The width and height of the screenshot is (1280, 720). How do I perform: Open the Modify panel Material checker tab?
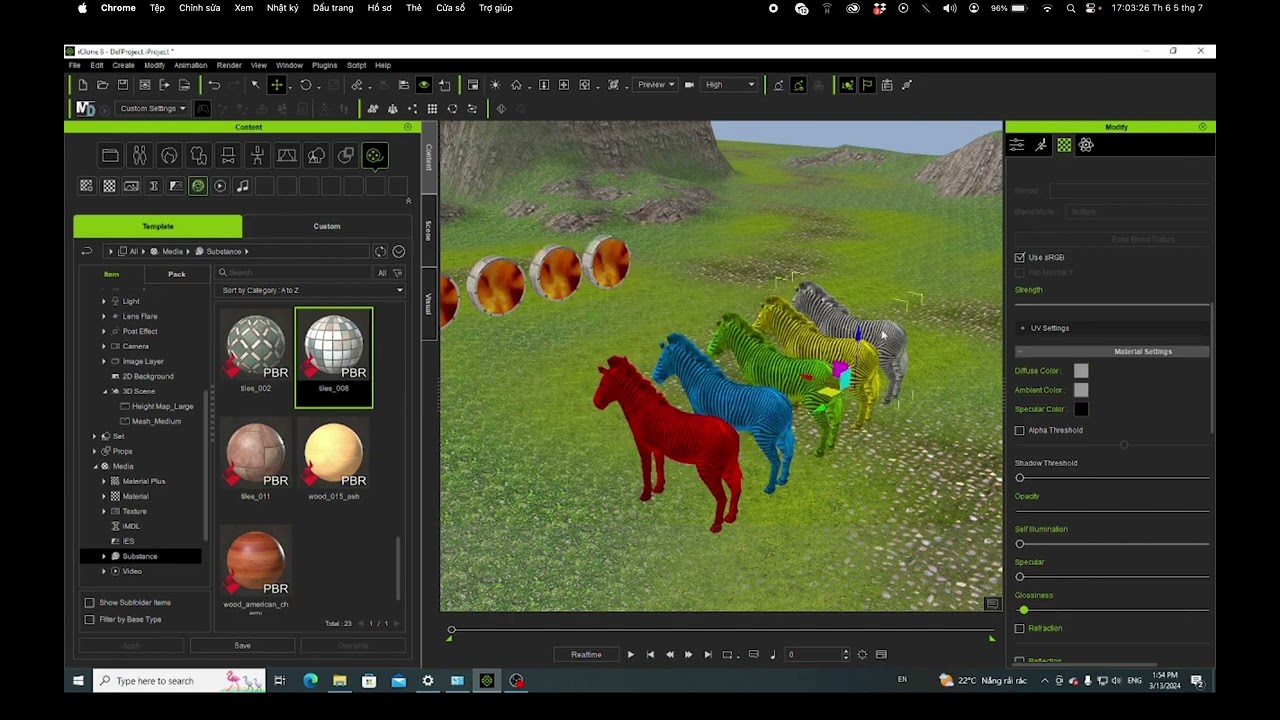point(1064,145)
